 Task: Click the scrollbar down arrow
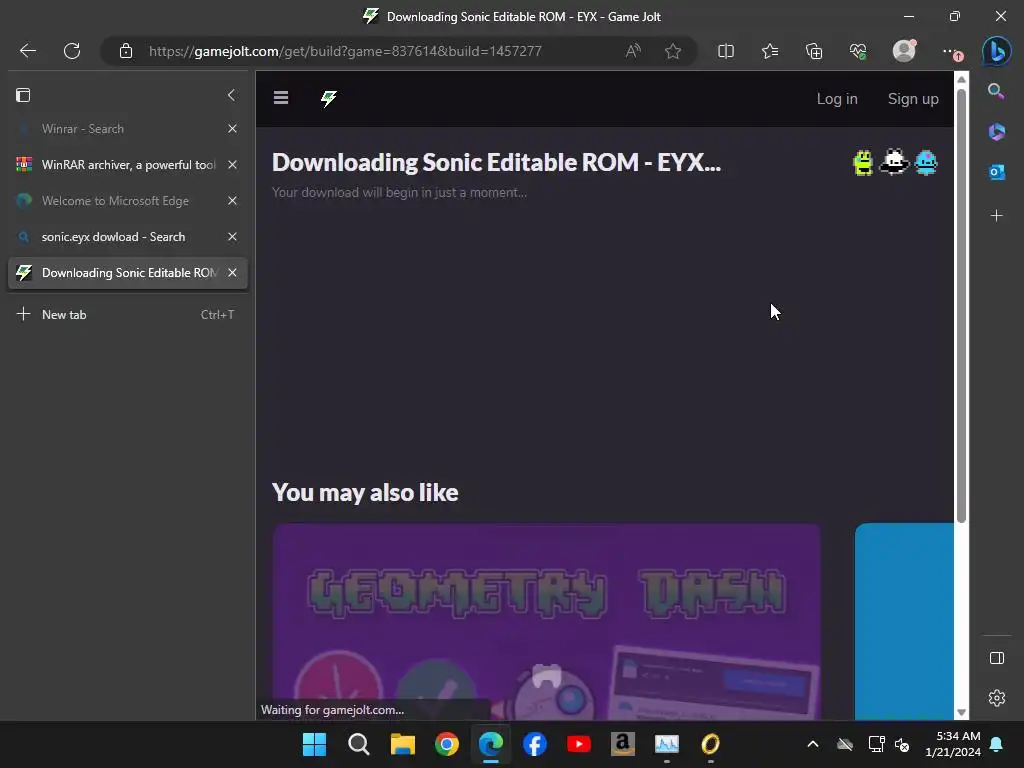click(961, 712)
